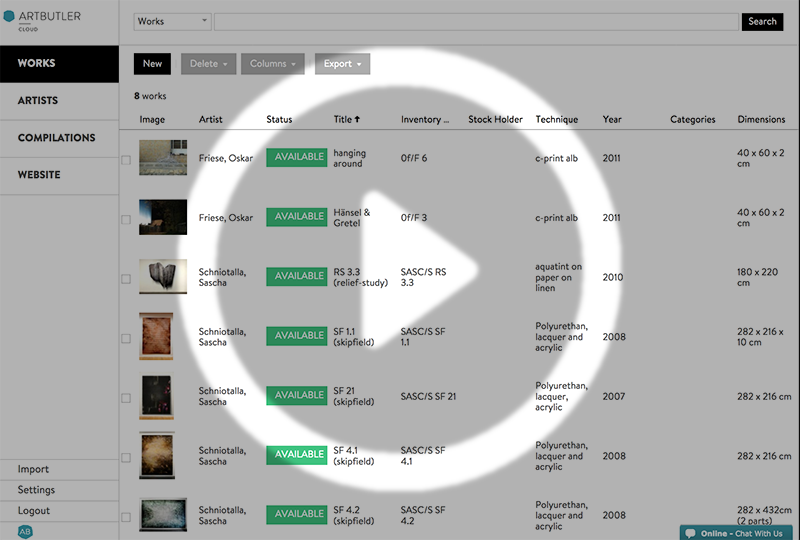800x540 pixels.
Task: Go to the Works section
Action: (x=59, y=64)
